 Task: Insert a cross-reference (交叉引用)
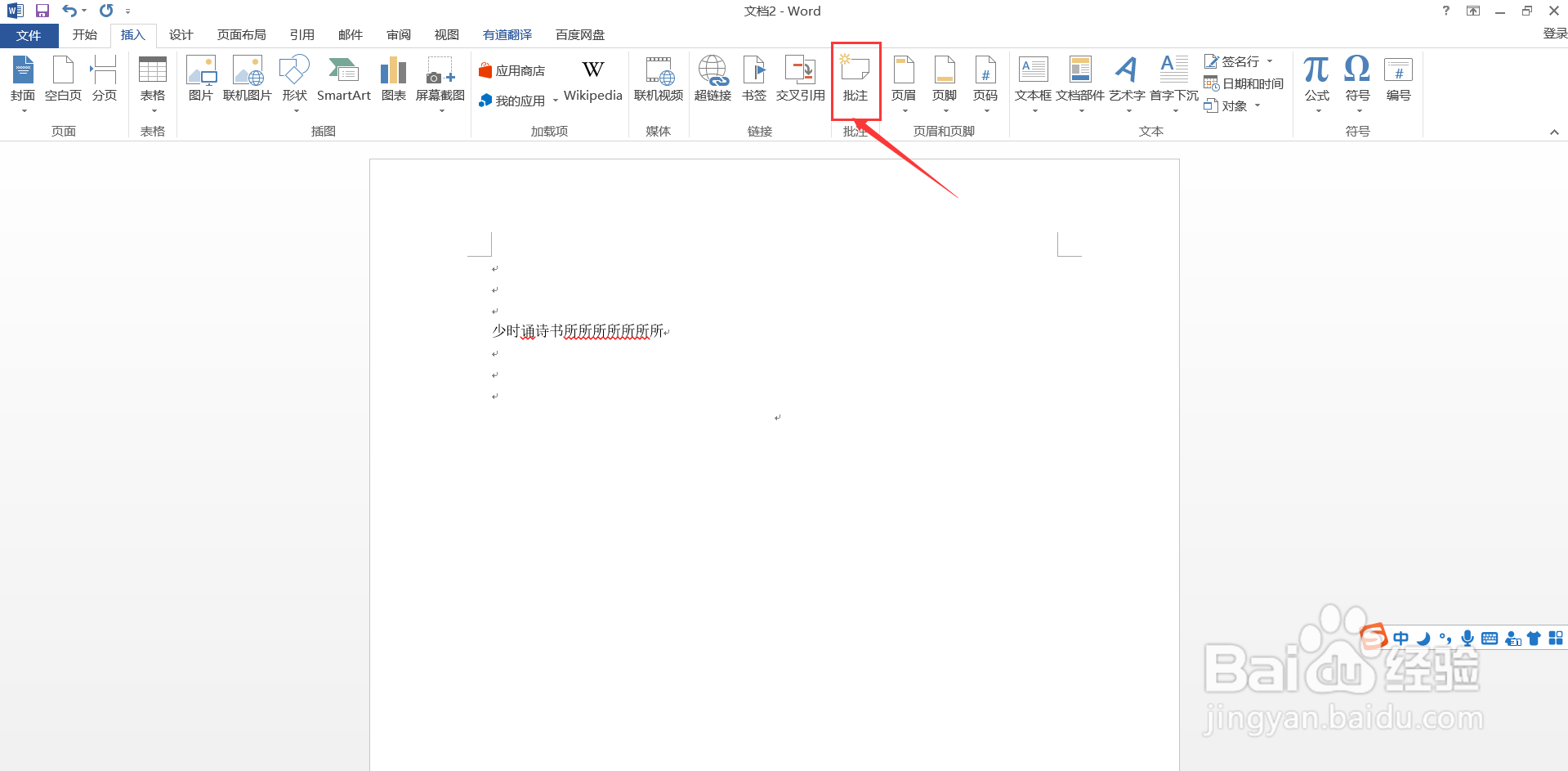click(x=800, y=79)
